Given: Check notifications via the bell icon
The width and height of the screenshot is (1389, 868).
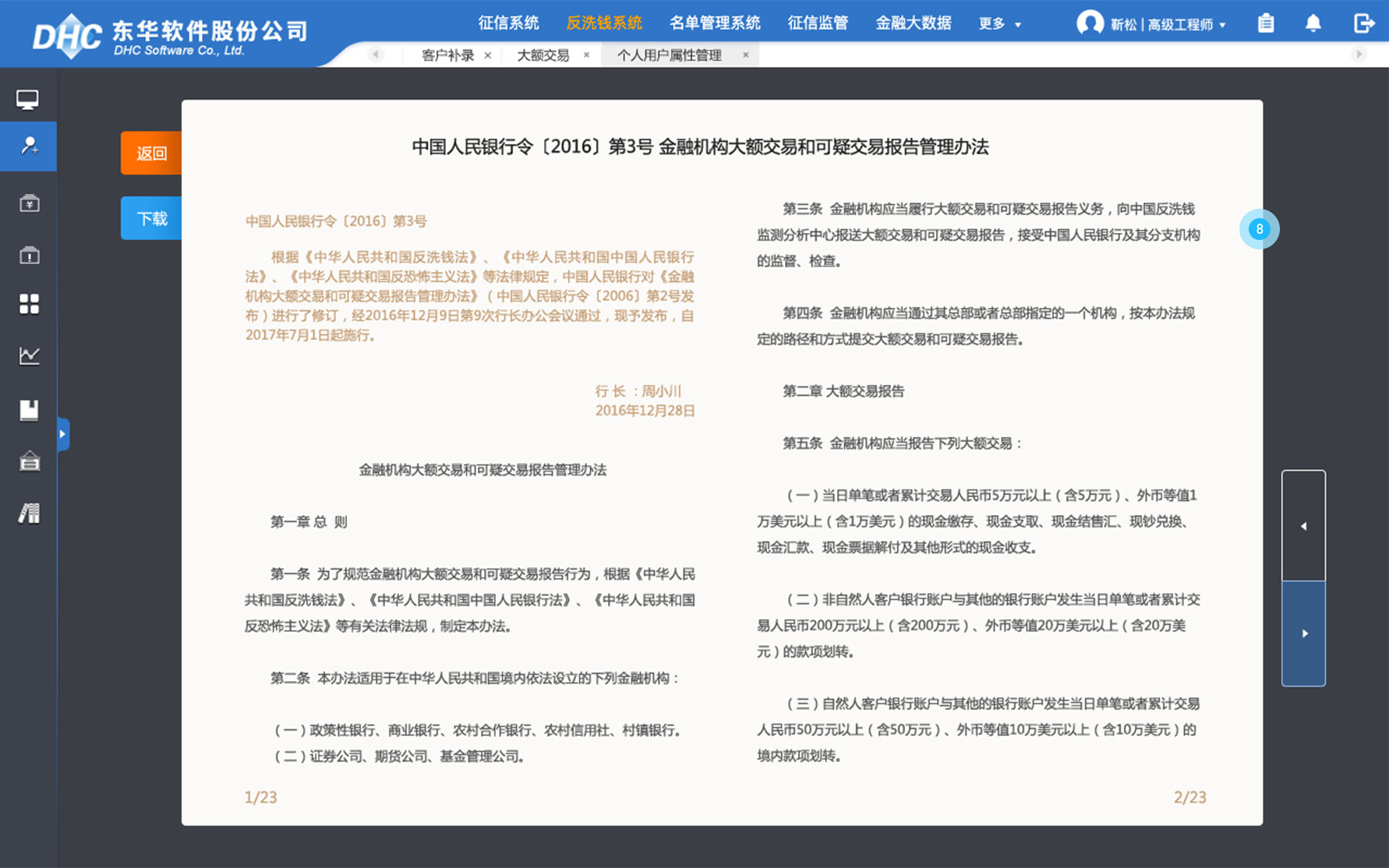Looking at the screenshot, I should [1313, 23].
